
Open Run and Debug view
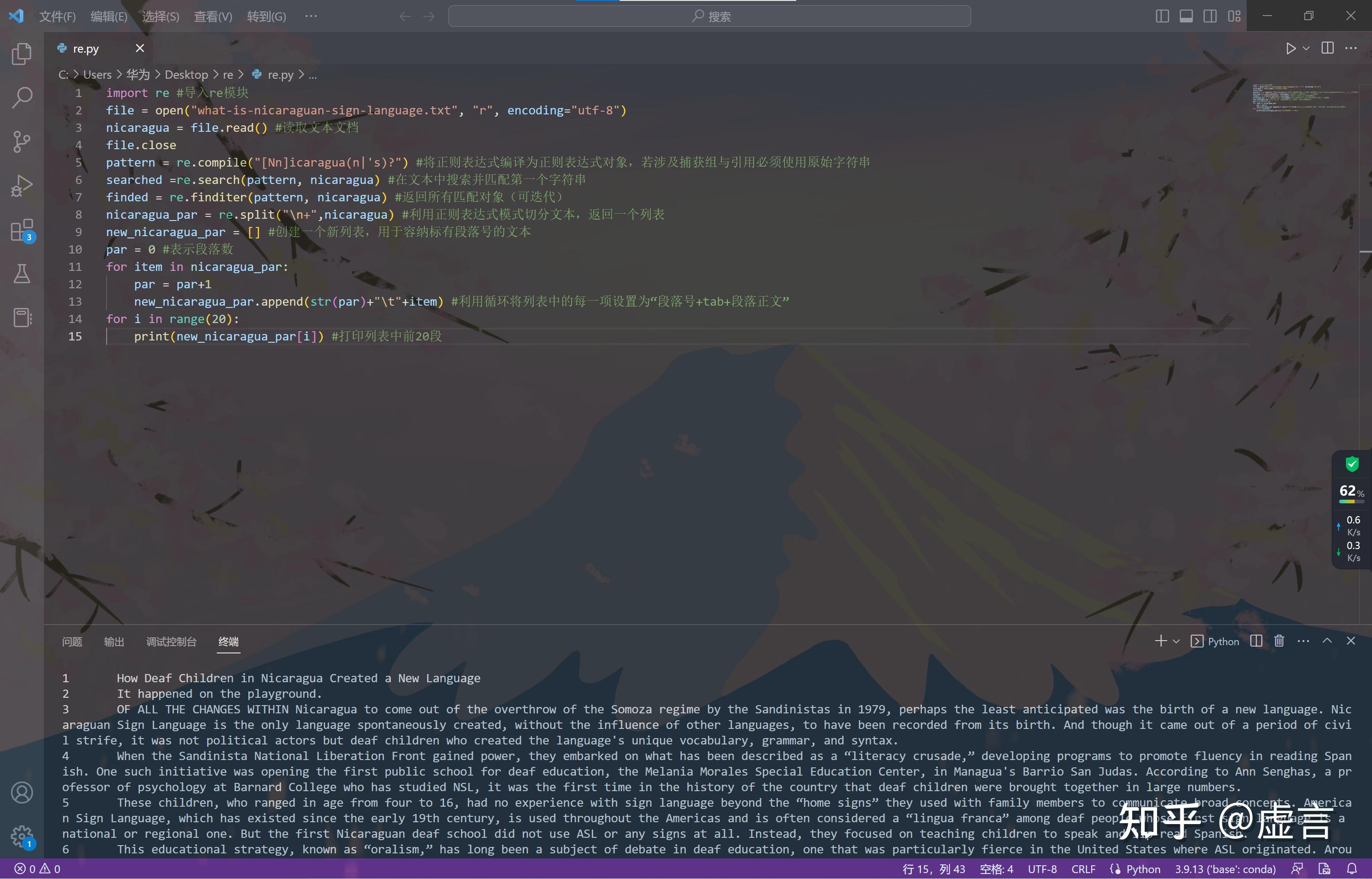(21, 185)
